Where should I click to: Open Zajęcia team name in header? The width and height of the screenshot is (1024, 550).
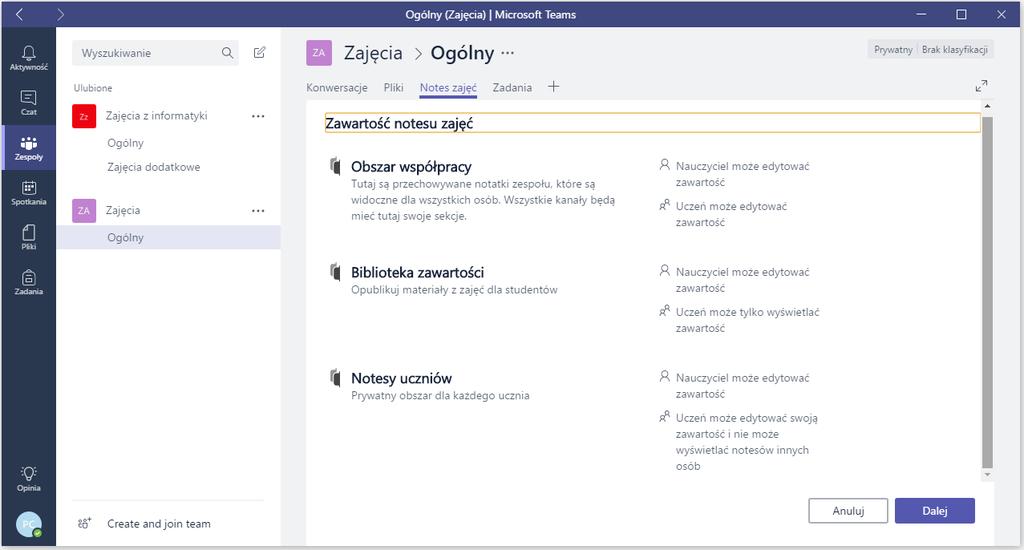373,53
